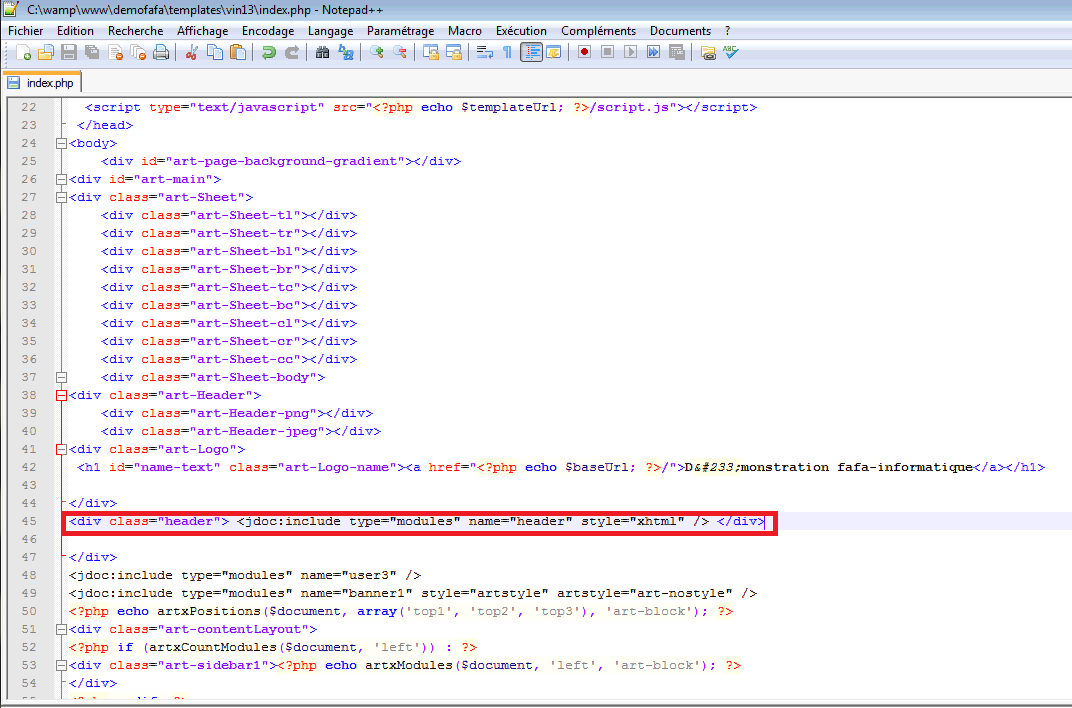This screenshot has height=708, width=1072.
Task: Click the Close All documents icon
Action: pyautogui.click(x=138, y=53)
